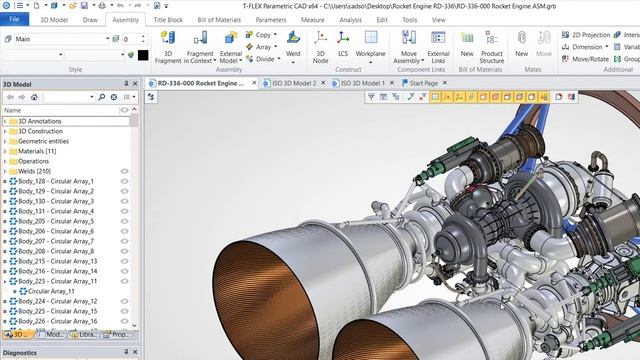Viewport: 640px width, 360px height.
Task: Click the Print icon in quick access toolbar
Action: (x=102, y=6)
